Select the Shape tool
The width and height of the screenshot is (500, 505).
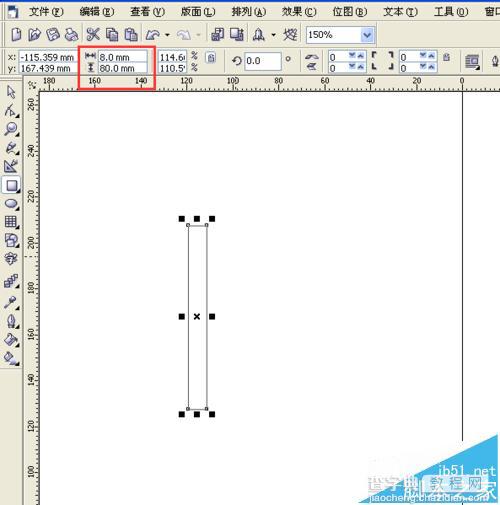click(x=11, y=110)
